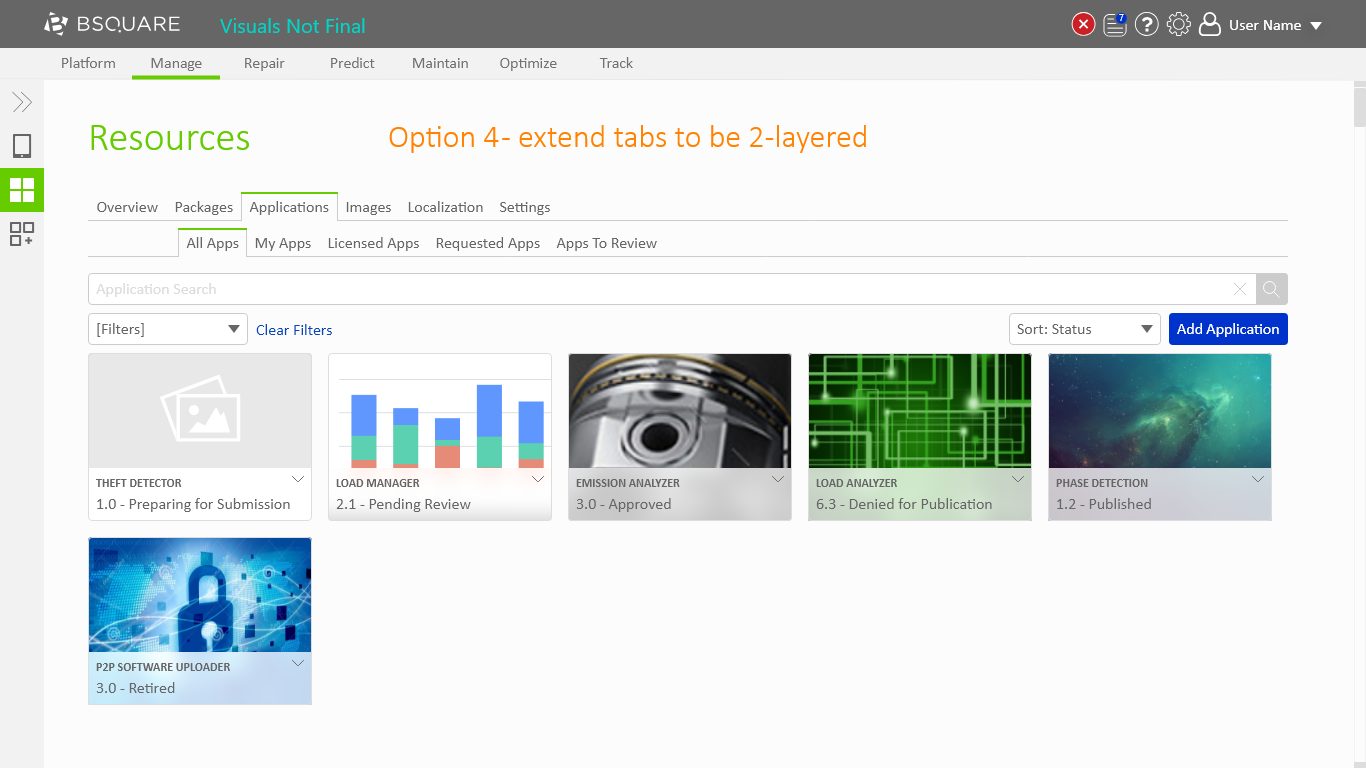Open the devices tablet icon in sidebar
Screen dimensions: 1366x768
click(x=22, y=146)
